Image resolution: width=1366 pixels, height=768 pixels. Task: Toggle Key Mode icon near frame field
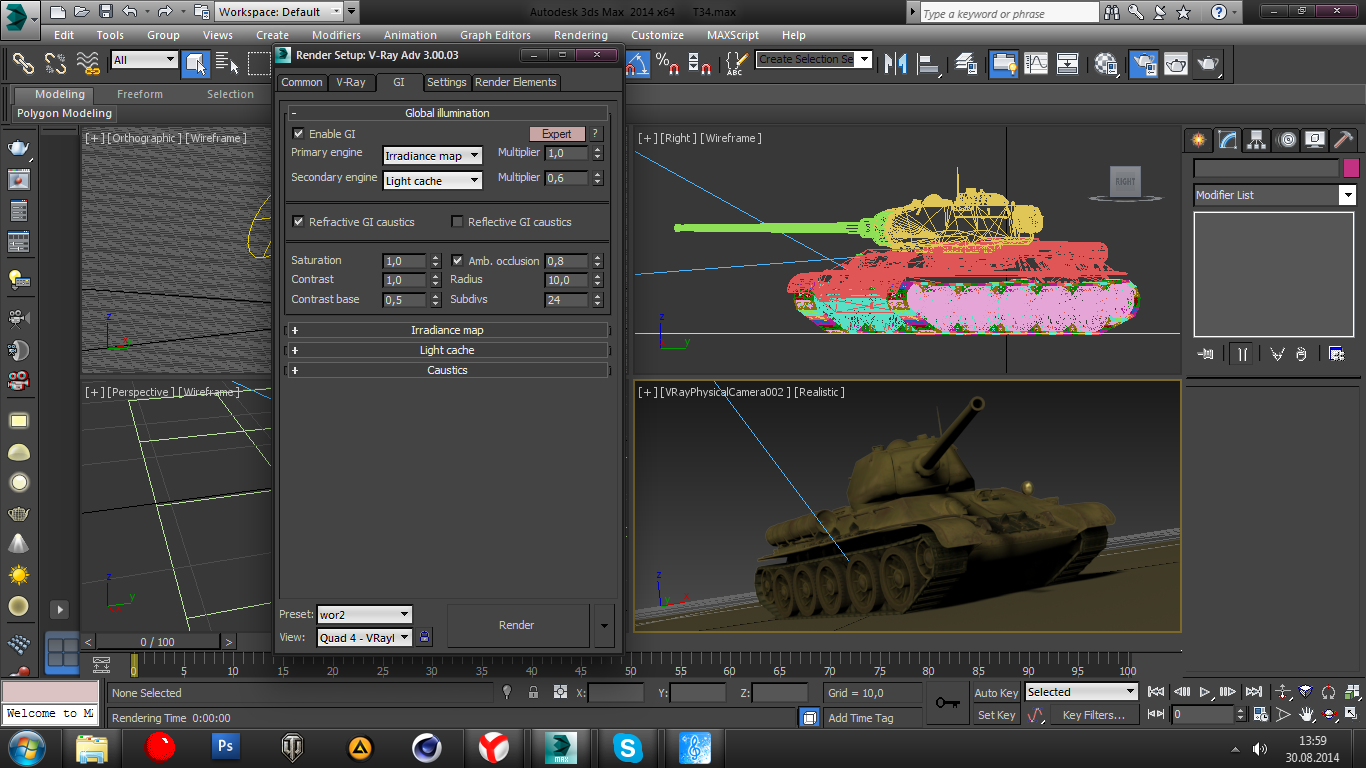[1156, 714]
